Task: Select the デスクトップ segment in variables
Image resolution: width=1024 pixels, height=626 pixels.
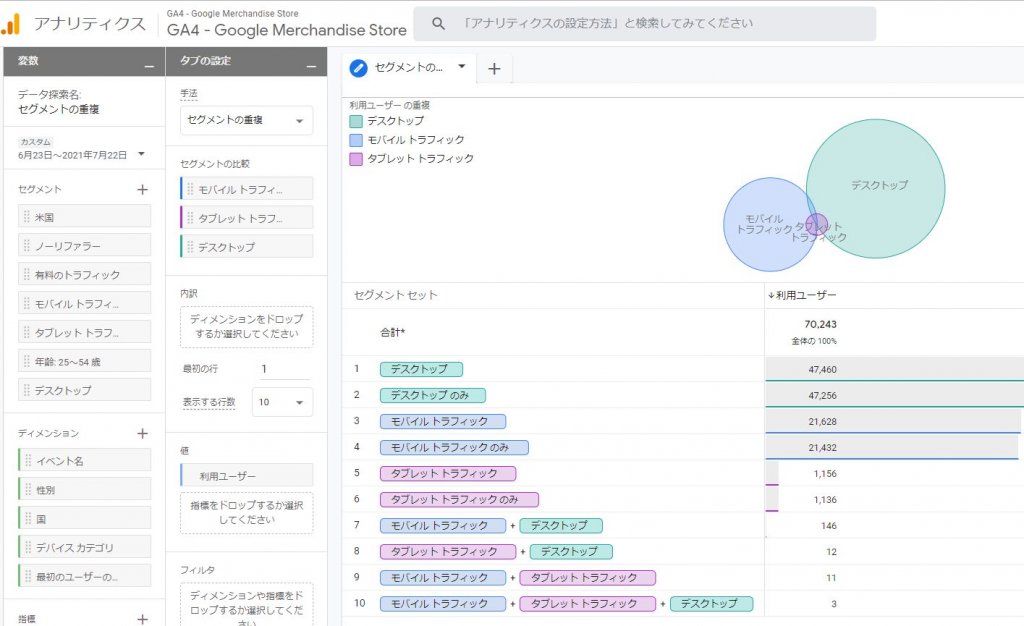Action: tap(84, 390)
